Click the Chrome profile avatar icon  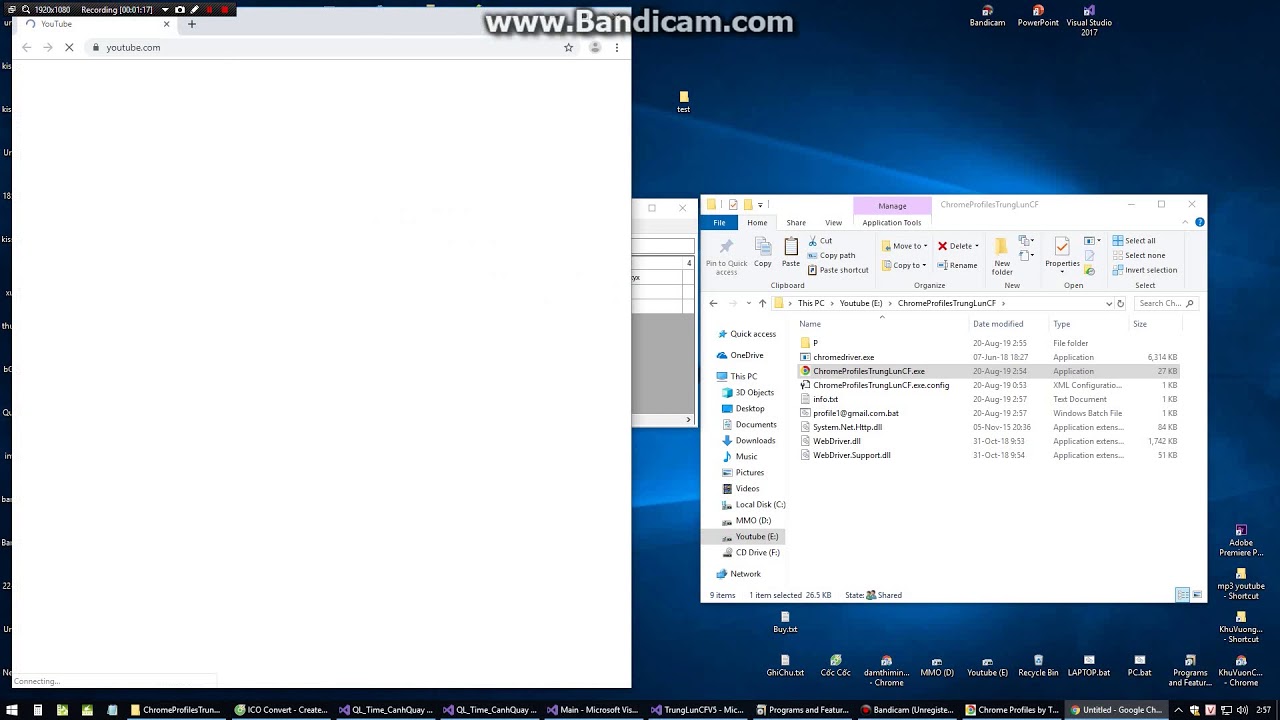click(x=595, y=47)
